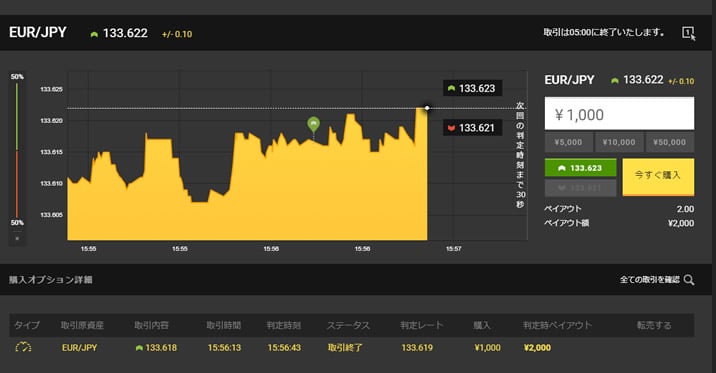Click the small collapse button under 50% gauge
The image size is (716, 373).
coord(17,238)
